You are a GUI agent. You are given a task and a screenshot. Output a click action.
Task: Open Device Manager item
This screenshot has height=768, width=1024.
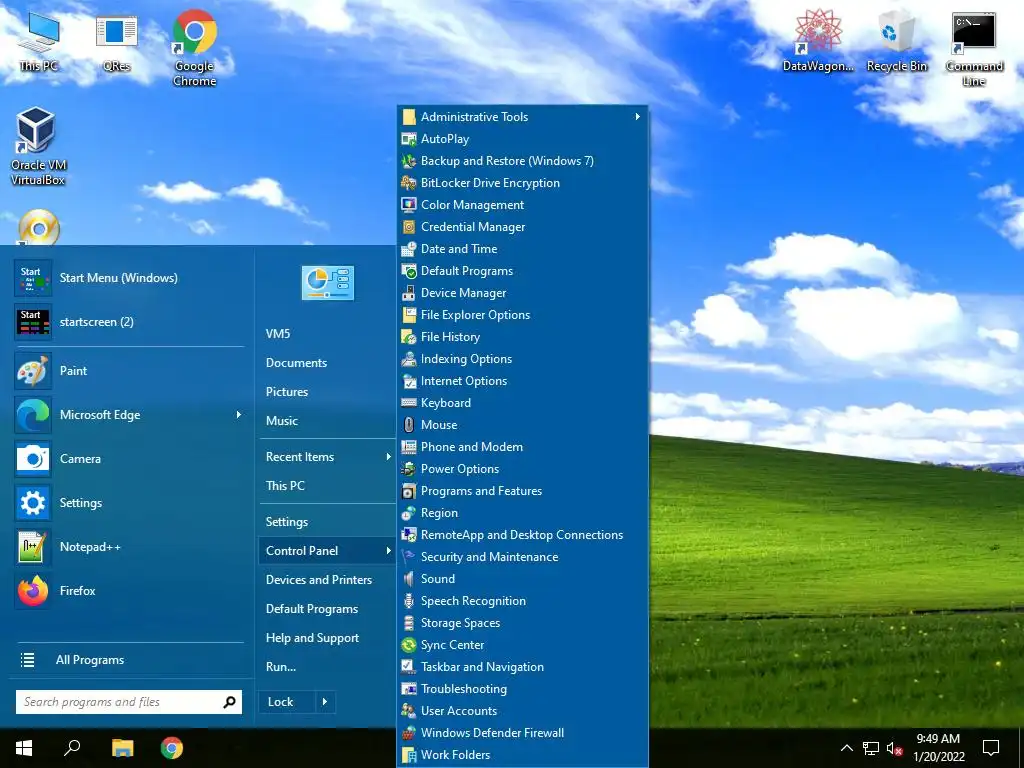[x=522, y=293]
